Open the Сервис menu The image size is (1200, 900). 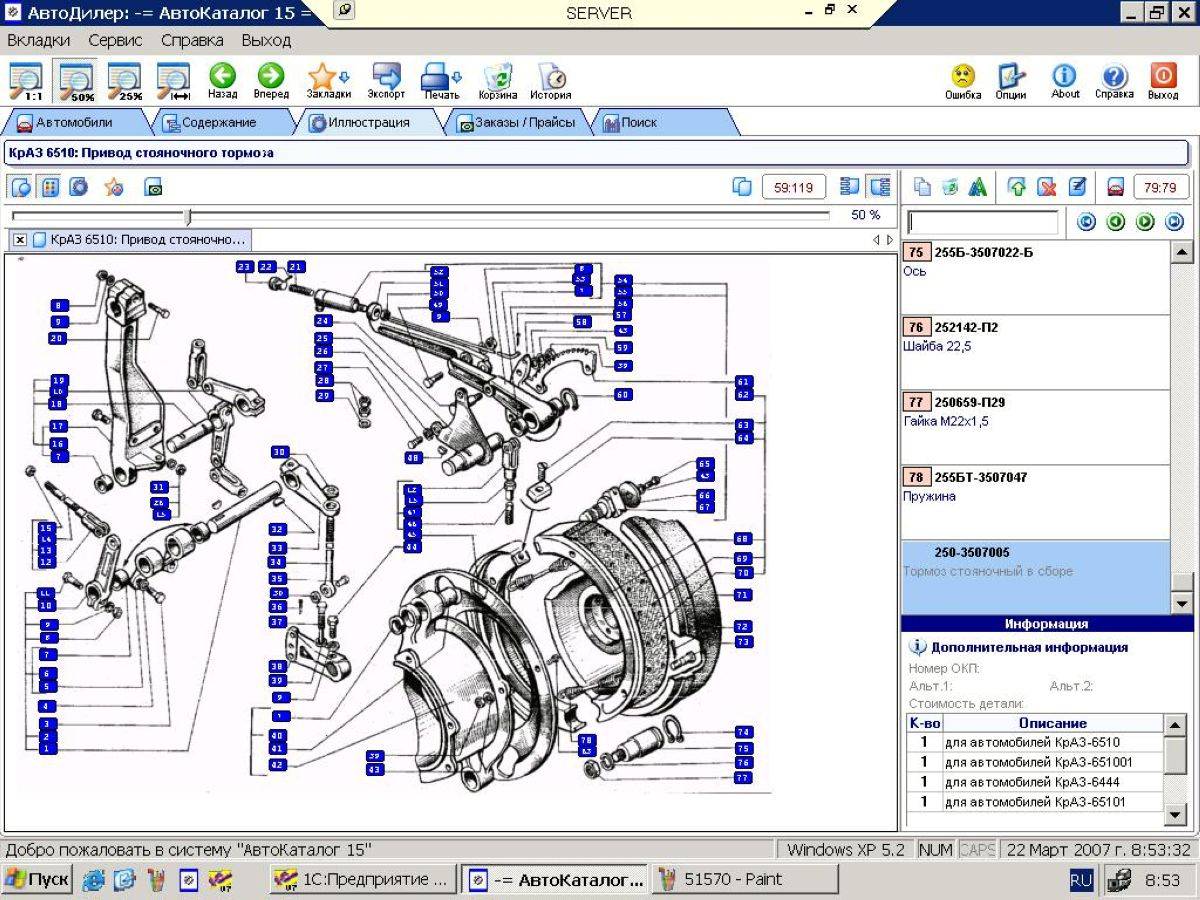click(115, 41)
